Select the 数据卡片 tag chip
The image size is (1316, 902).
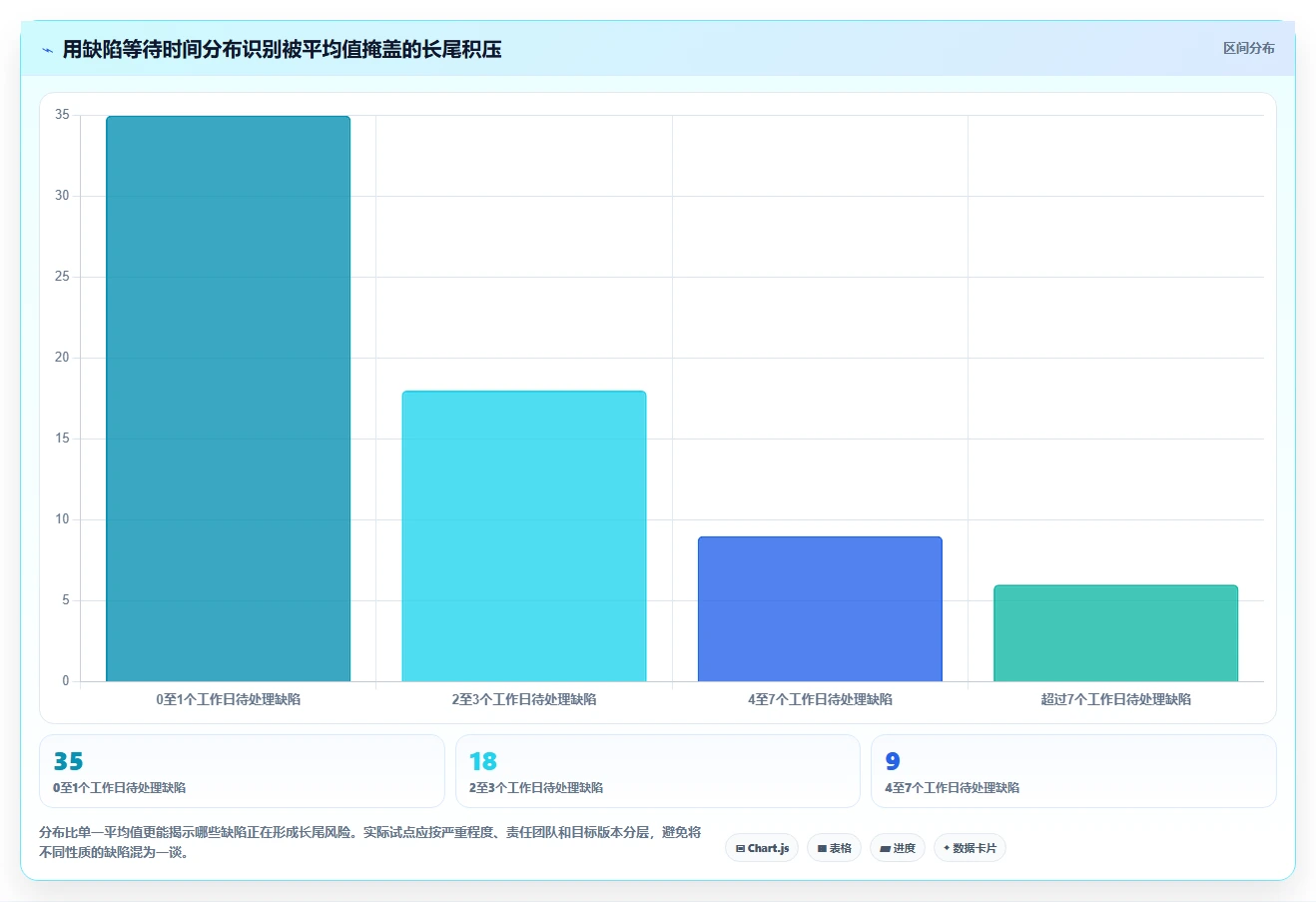point(970,848)
